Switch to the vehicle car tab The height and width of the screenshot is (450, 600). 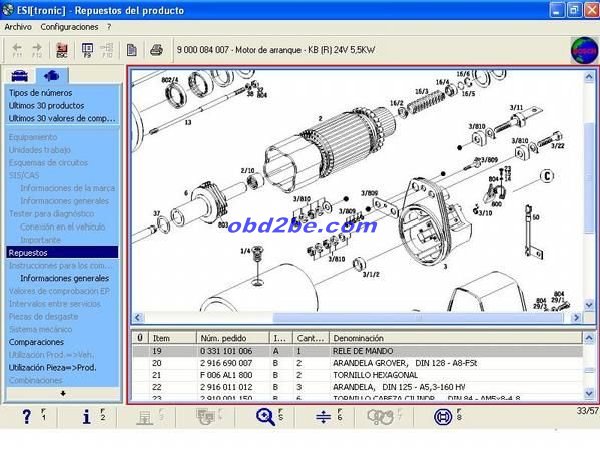coord(20,76)
